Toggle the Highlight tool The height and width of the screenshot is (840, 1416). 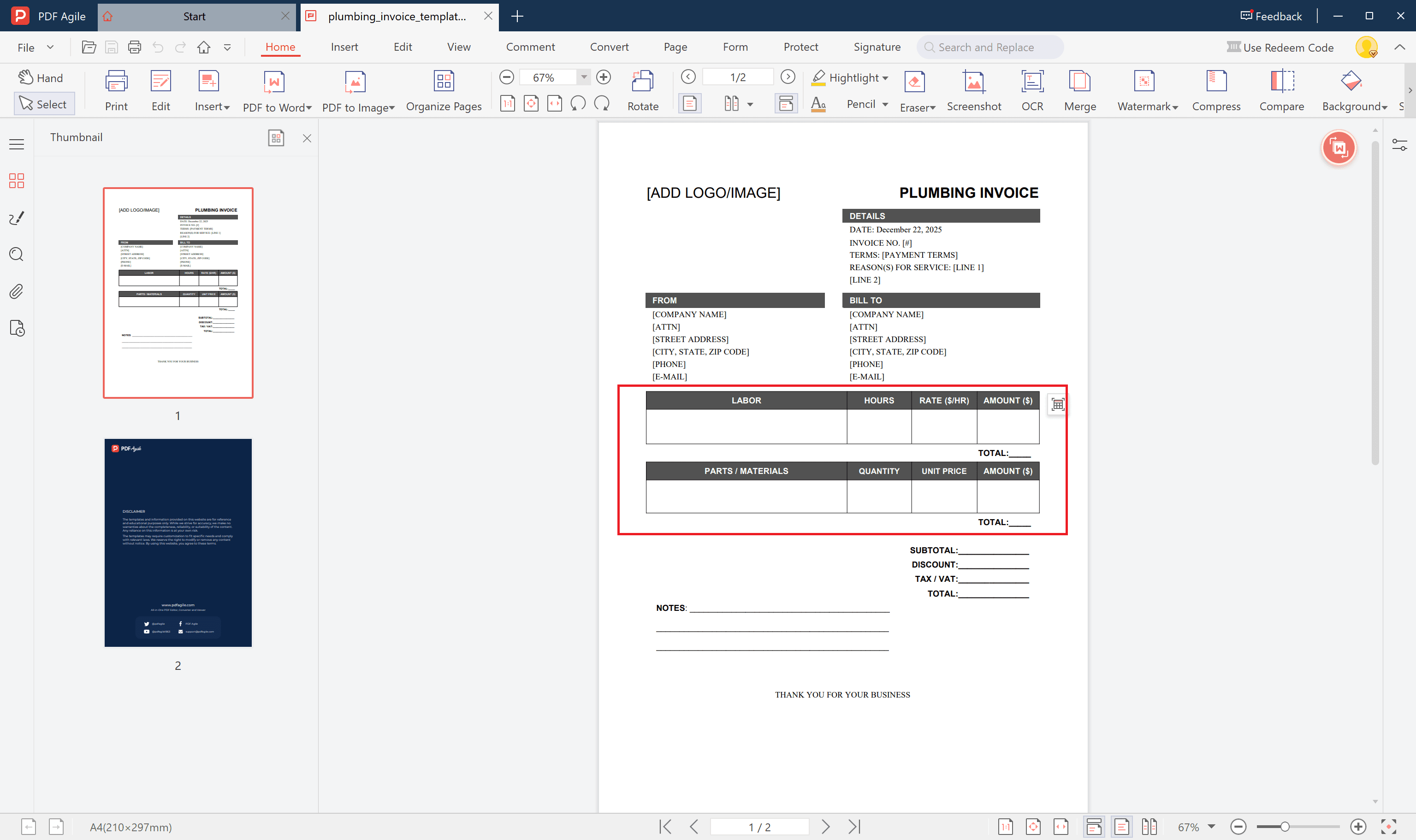(x=849, y=77)
